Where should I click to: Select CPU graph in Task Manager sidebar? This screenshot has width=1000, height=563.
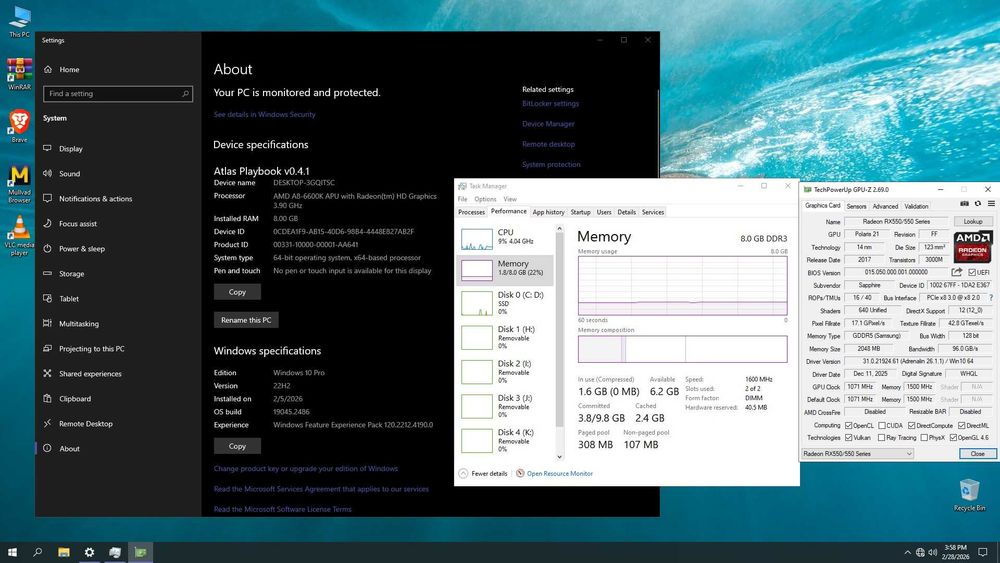(x=507, y=237)
